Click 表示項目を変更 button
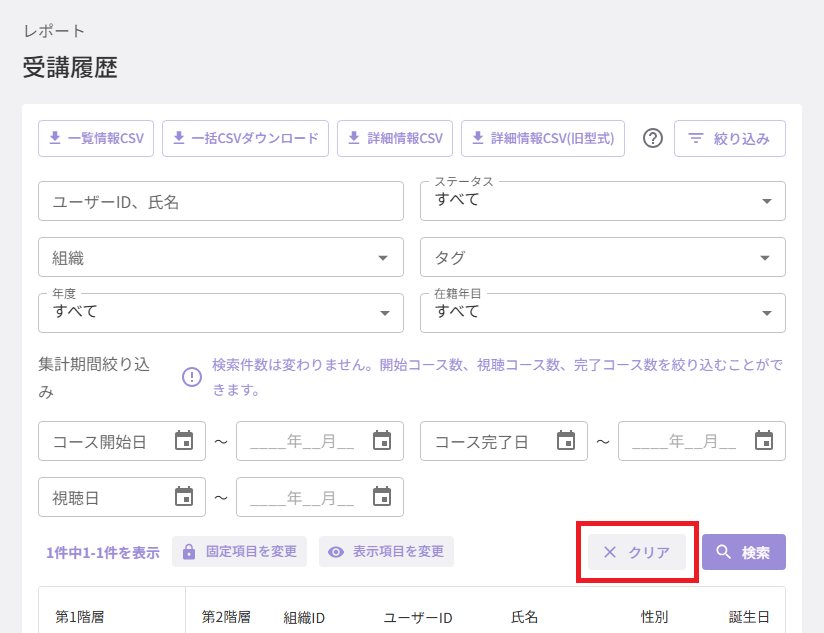Image resolution: width=824 pixels, height=633 pixels. click(x=386, y=552)
